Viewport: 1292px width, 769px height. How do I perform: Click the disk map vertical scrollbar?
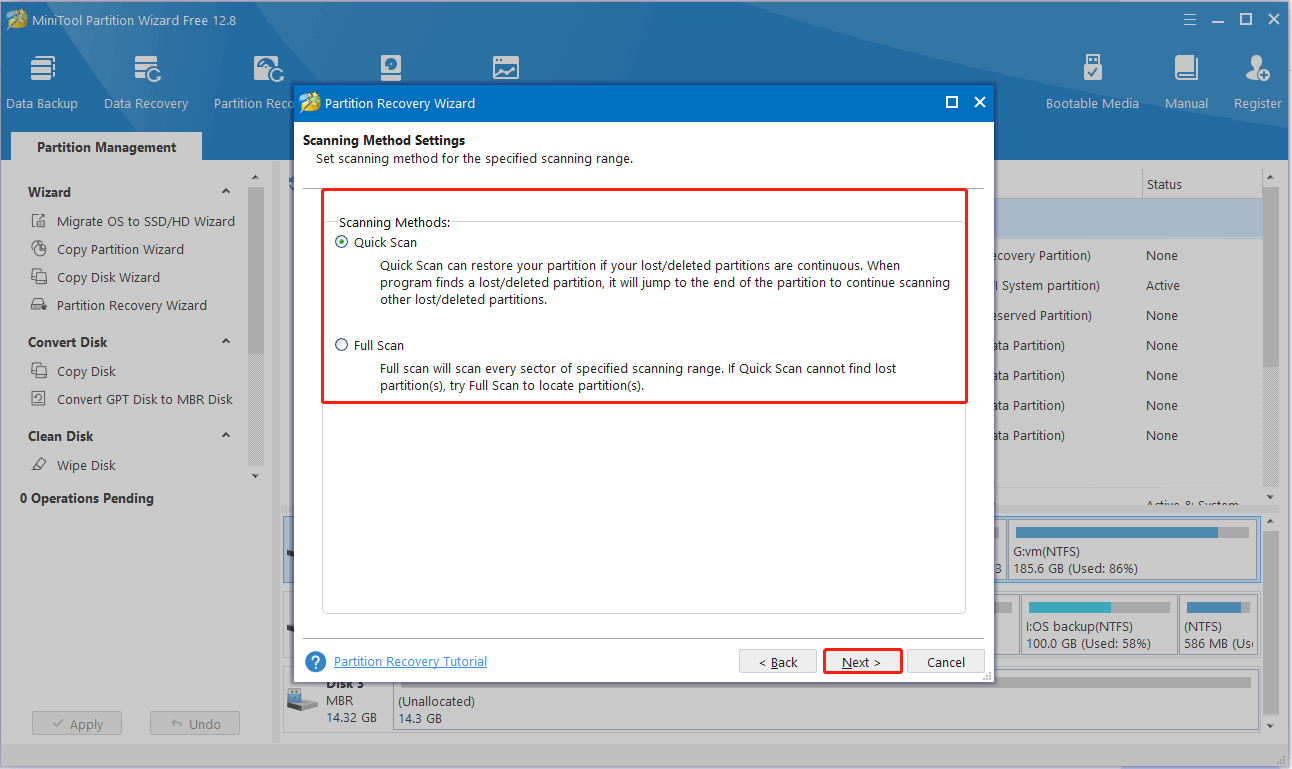[x=1271, y=625]
